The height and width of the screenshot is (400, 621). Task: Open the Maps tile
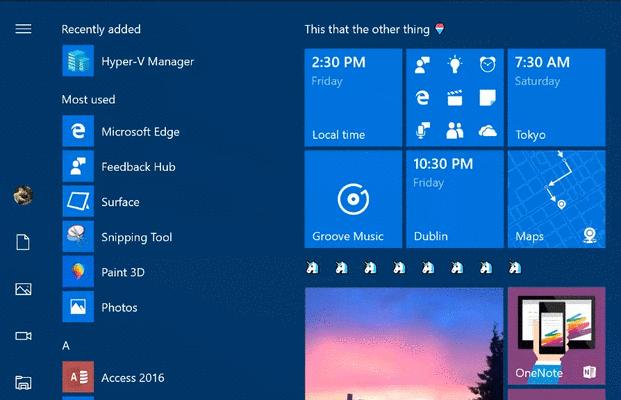click(556, 199)
